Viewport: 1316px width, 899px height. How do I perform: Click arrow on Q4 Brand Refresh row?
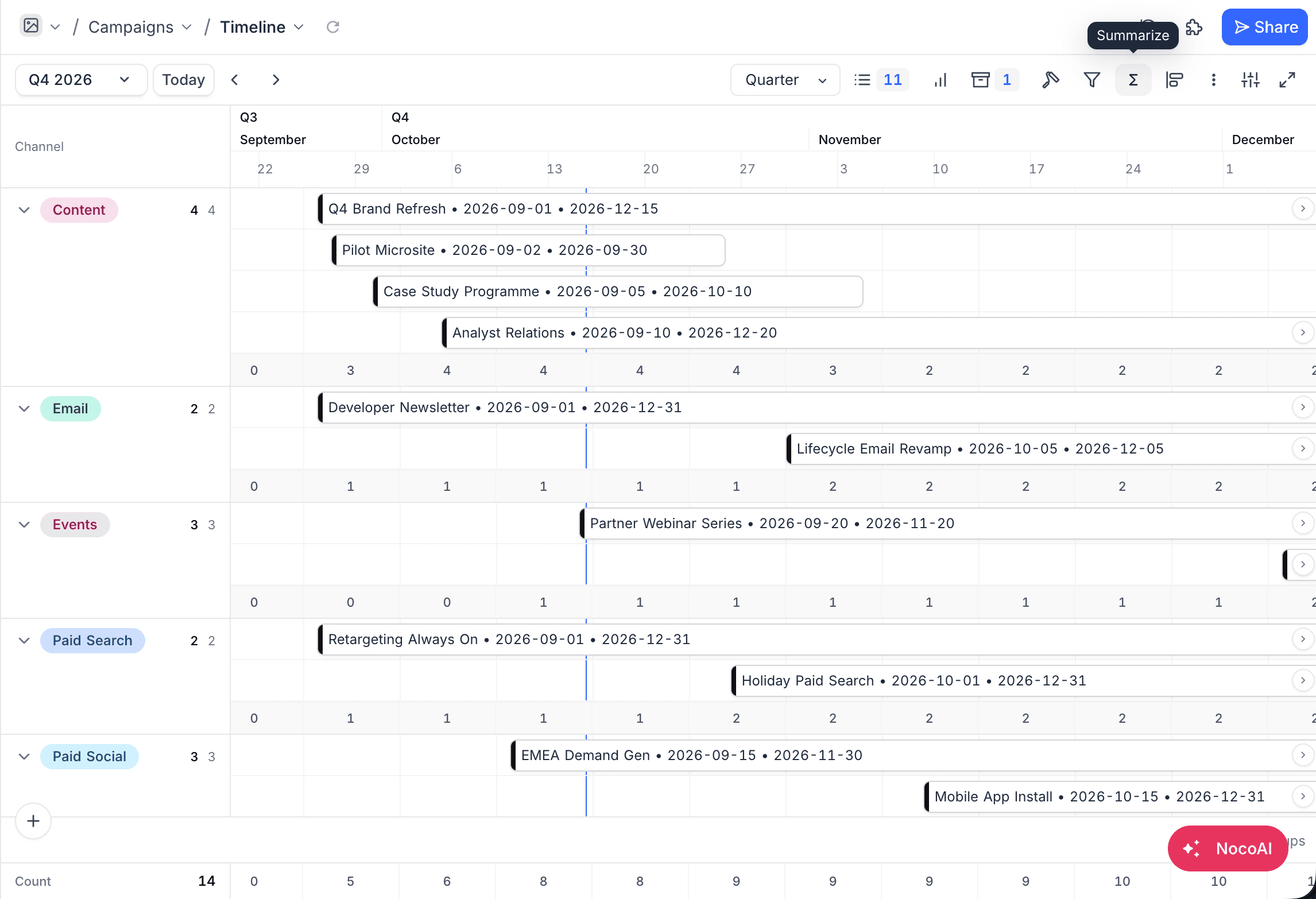pyautogui.click(x=1303, y=208)
